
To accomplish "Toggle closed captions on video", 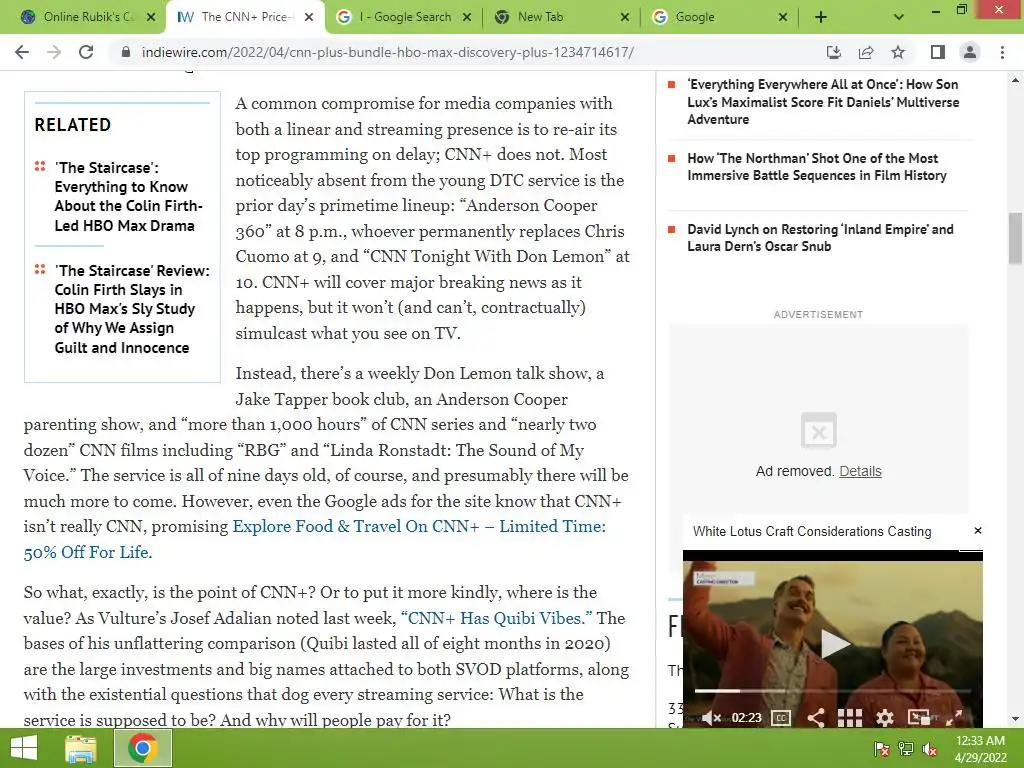I will [780, 718].
